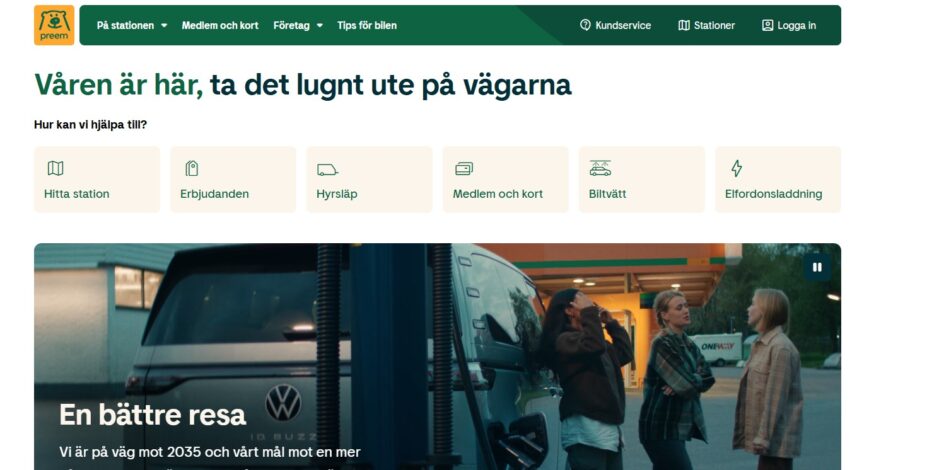The height and width of the screenshot is (470, 927).
Task: Expand the På stationen dropdown menu
Action: [132, 25]
